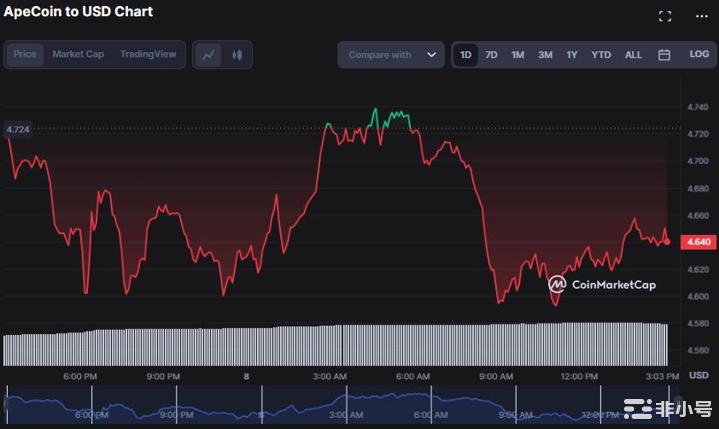This screenshot has width=719, height=429.
Task: Click the CoinMarketCap watermark logo
Action: (602, 285)
